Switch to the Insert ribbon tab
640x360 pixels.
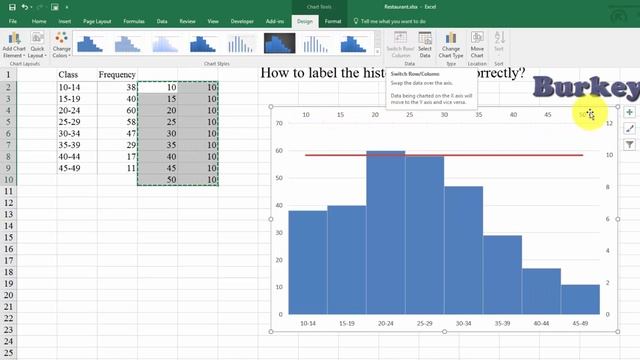tap(64, 21)
